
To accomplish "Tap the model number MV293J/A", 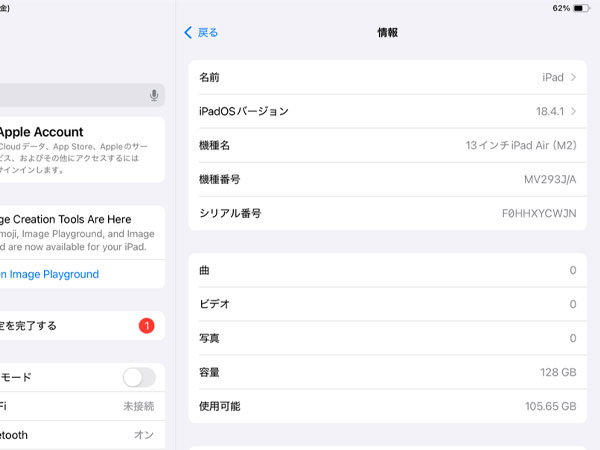I will [550, 179].
